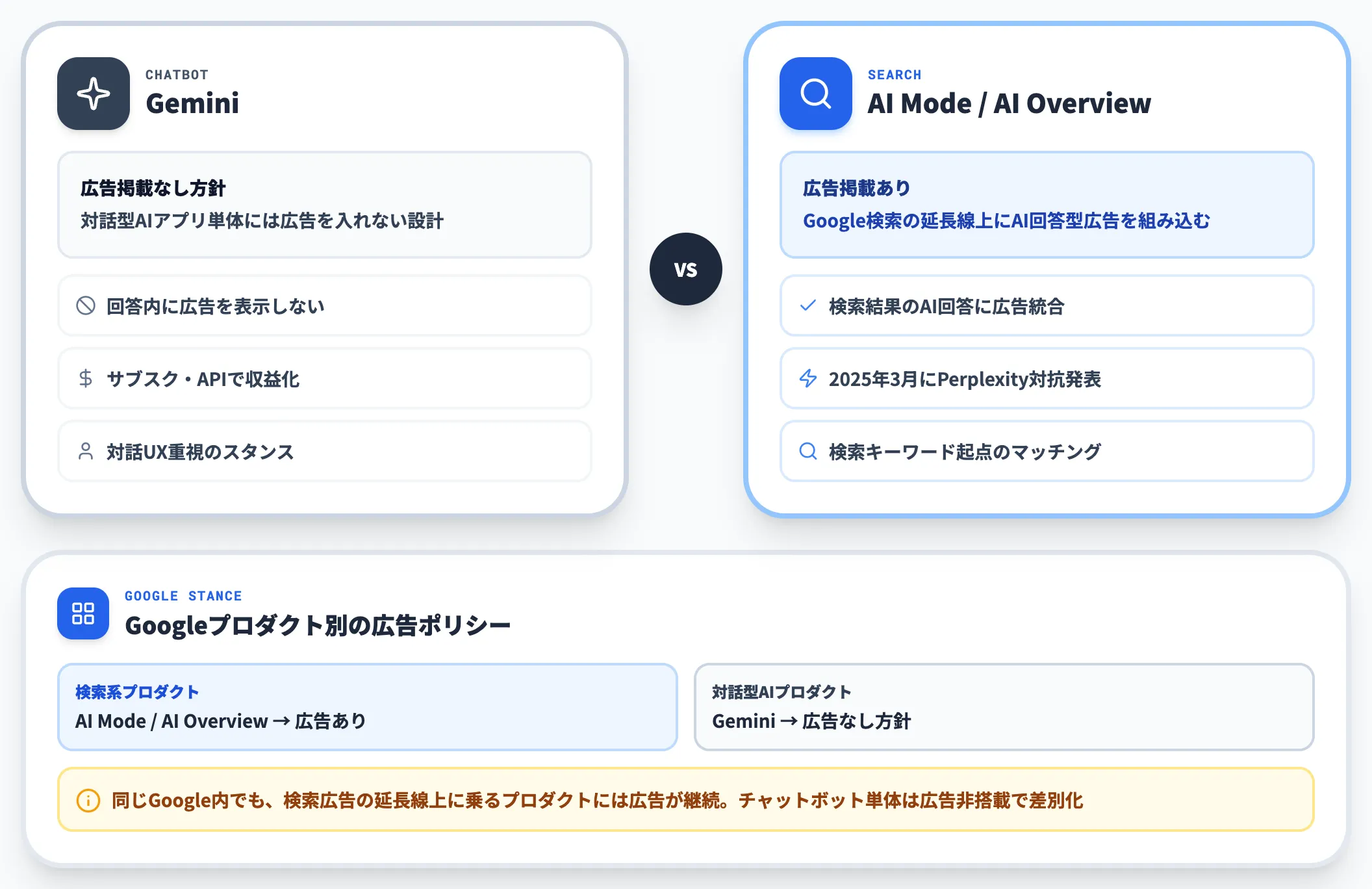Click the 2025年3月にPerplexity対抗発表 row
This screenshot has width=1372, height=889.
1047,378
